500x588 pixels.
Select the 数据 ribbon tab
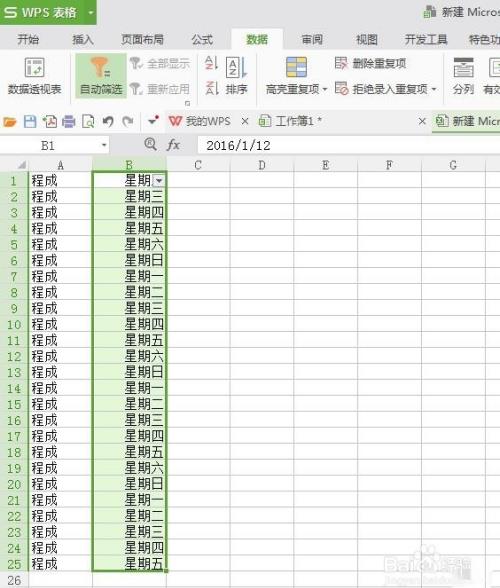coord(257,39)
